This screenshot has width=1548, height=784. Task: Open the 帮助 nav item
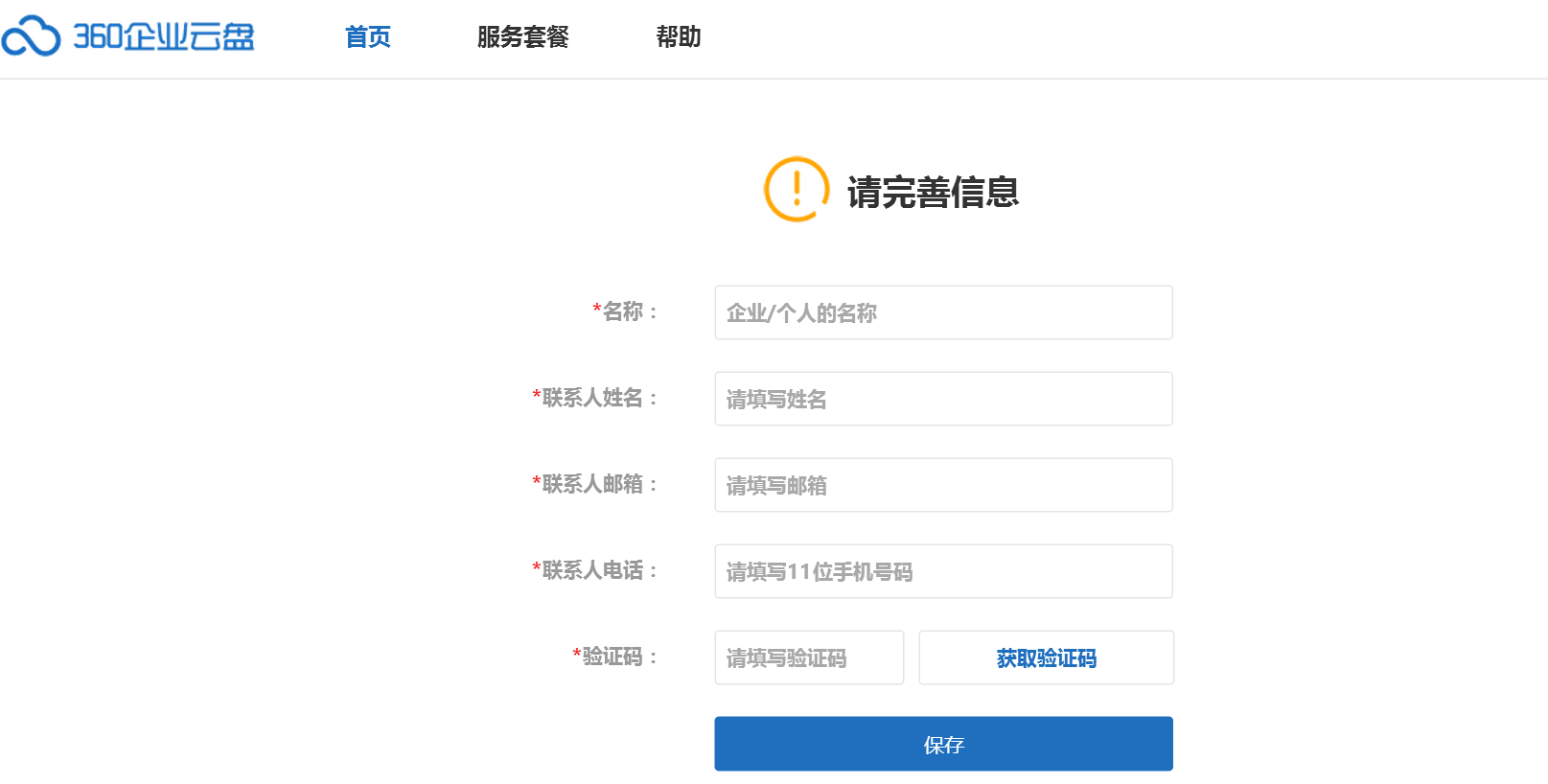tap(679, 37)
